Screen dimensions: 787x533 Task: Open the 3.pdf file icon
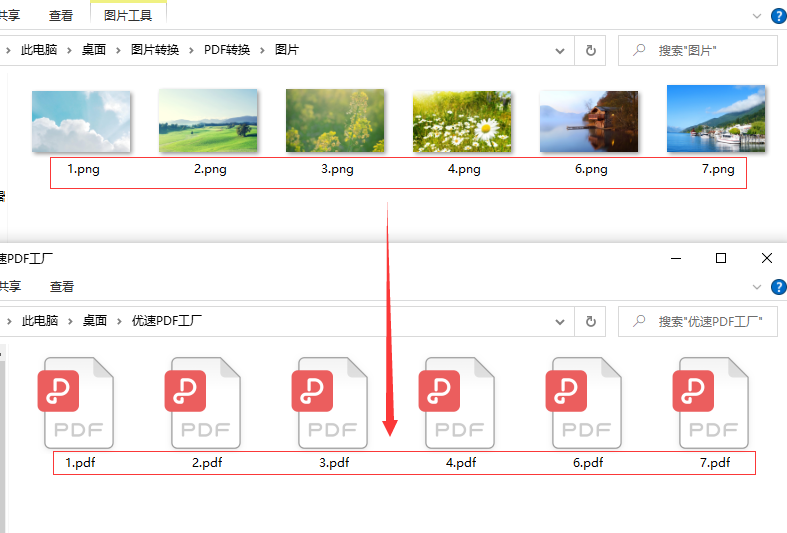pos(330,403)
